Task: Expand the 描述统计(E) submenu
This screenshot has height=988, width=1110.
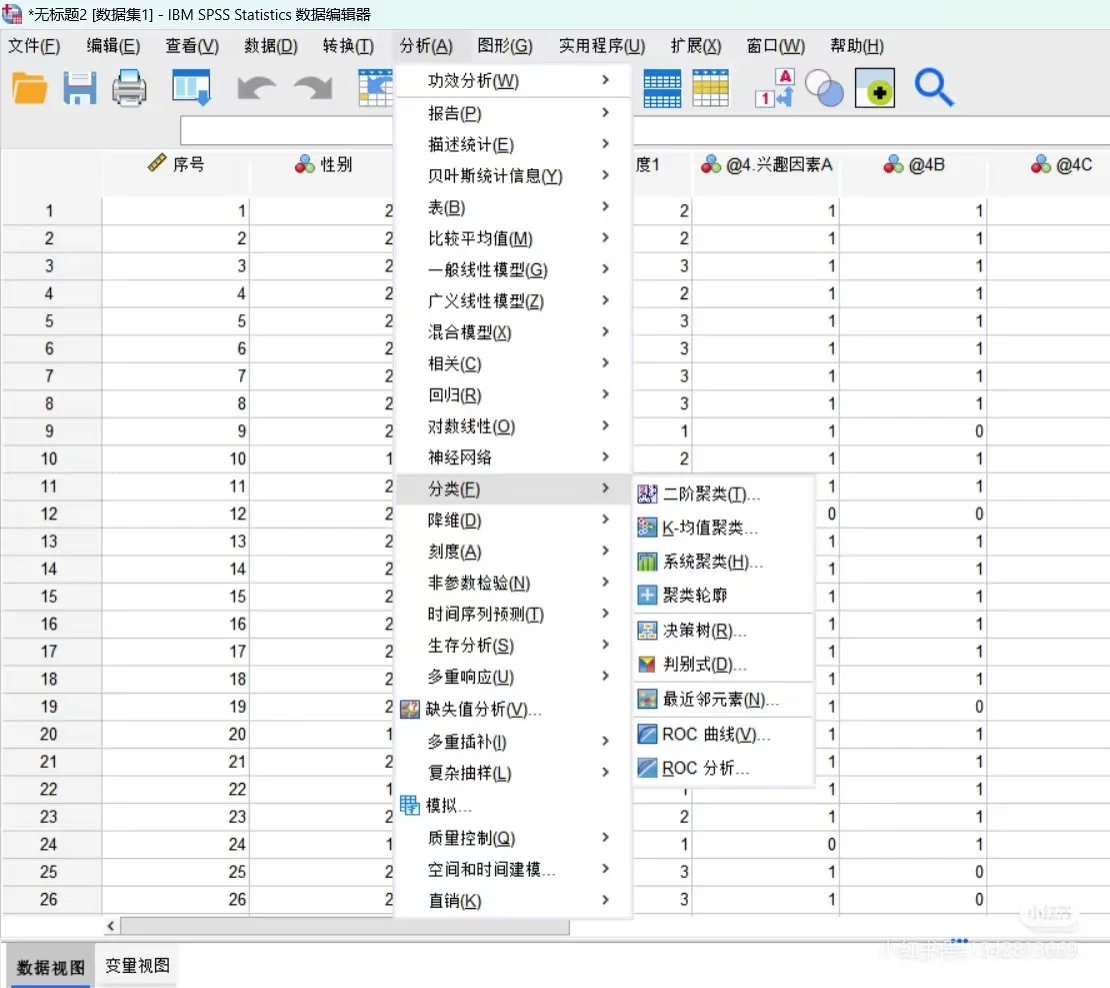Action: [513, 144]
